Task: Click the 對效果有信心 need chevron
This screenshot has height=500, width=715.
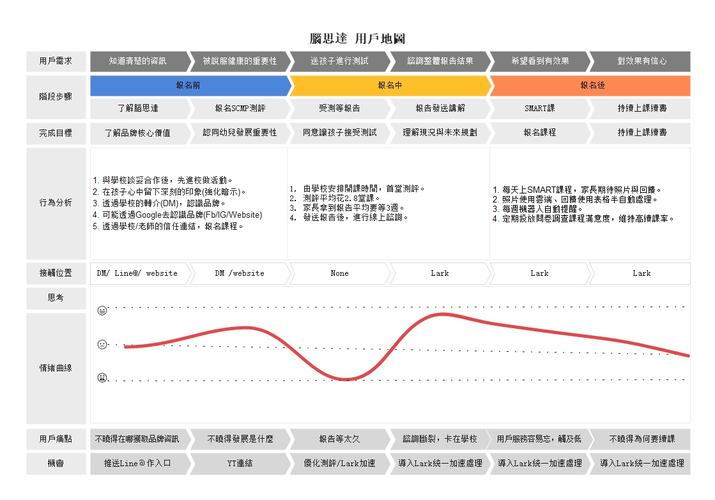Action: tap(641, 61)
